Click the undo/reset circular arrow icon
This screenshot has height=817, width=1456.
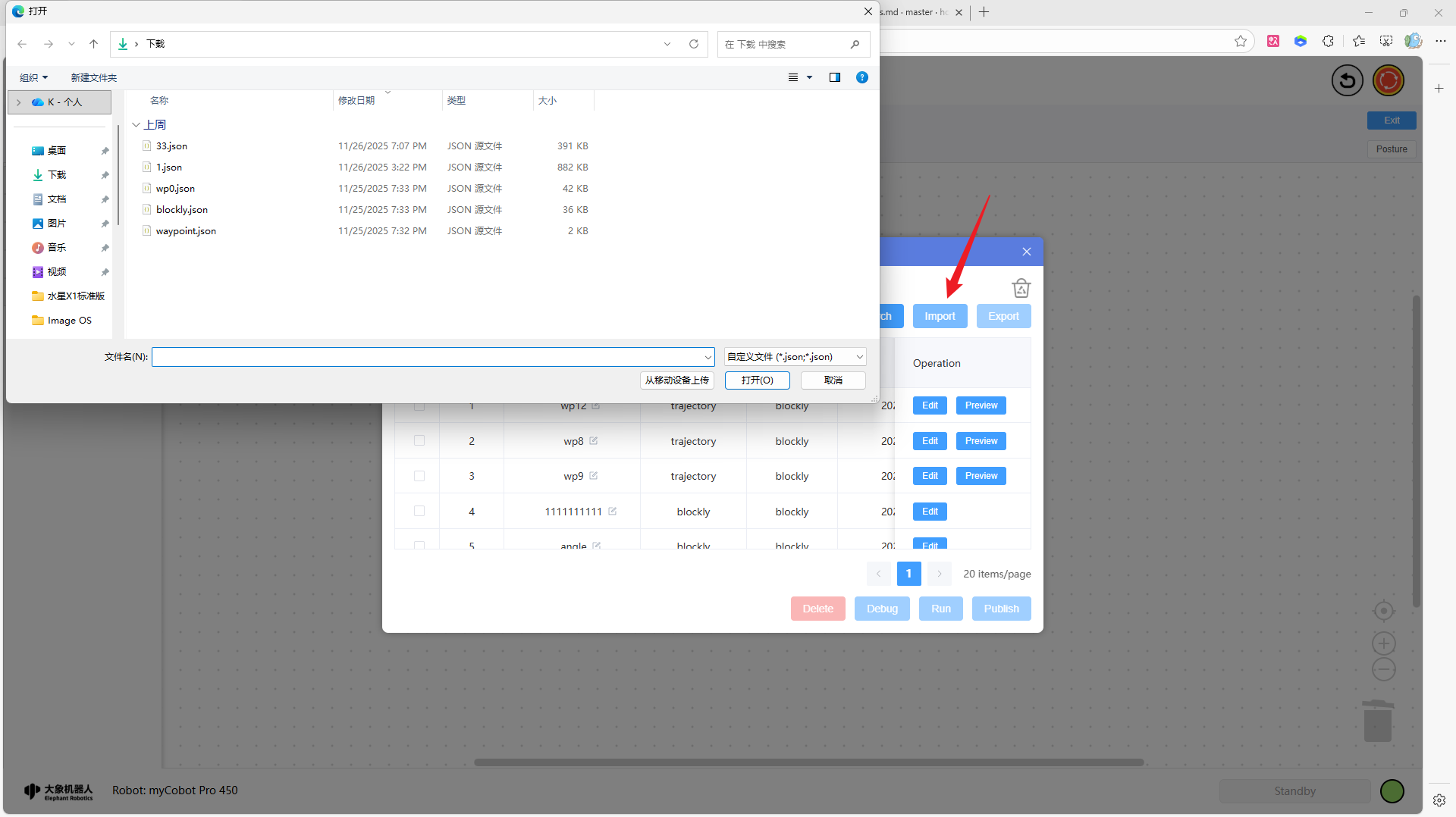click(x=1347, y=80)
